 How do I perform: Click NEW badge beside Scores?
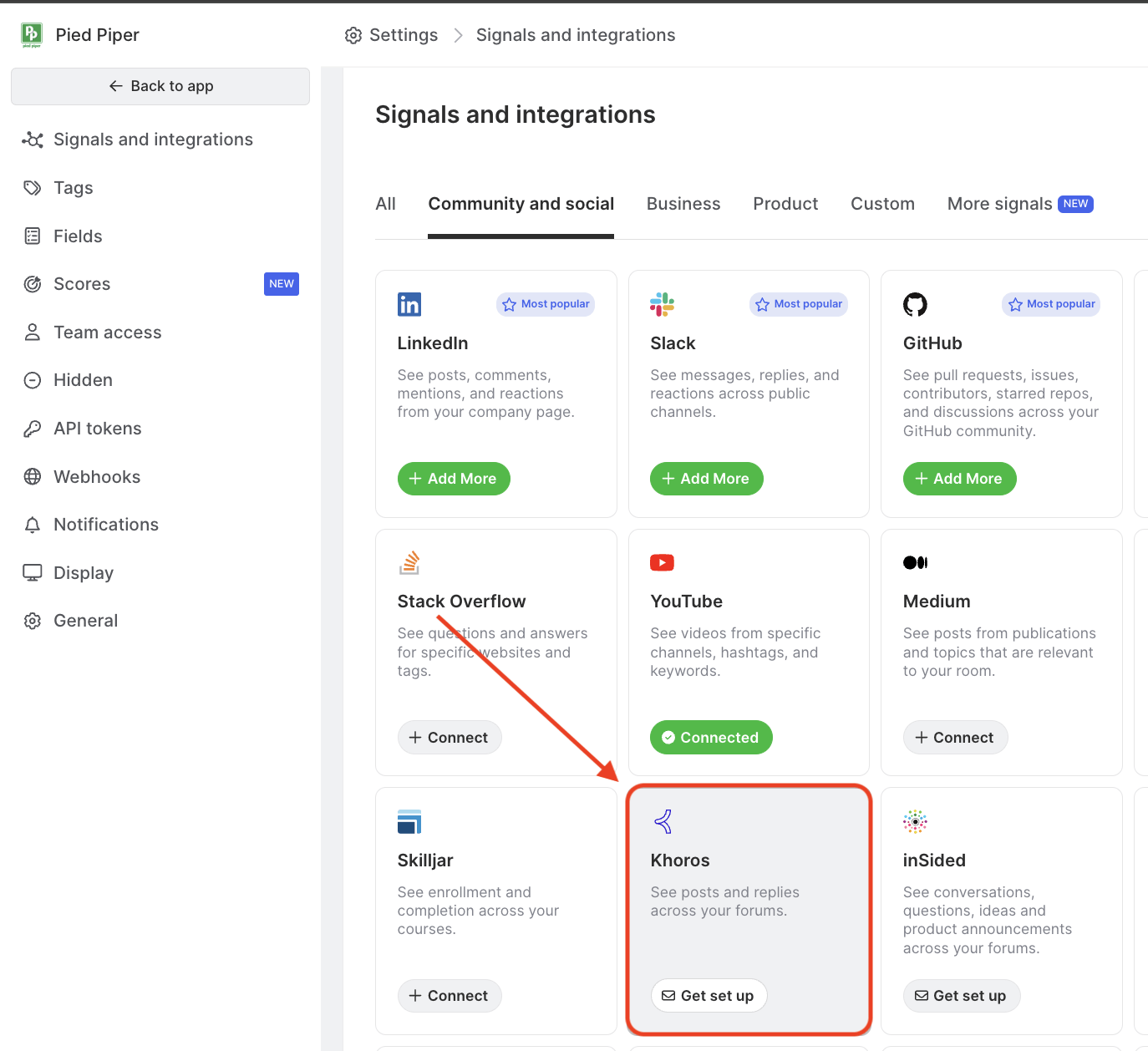coord(282,284)
